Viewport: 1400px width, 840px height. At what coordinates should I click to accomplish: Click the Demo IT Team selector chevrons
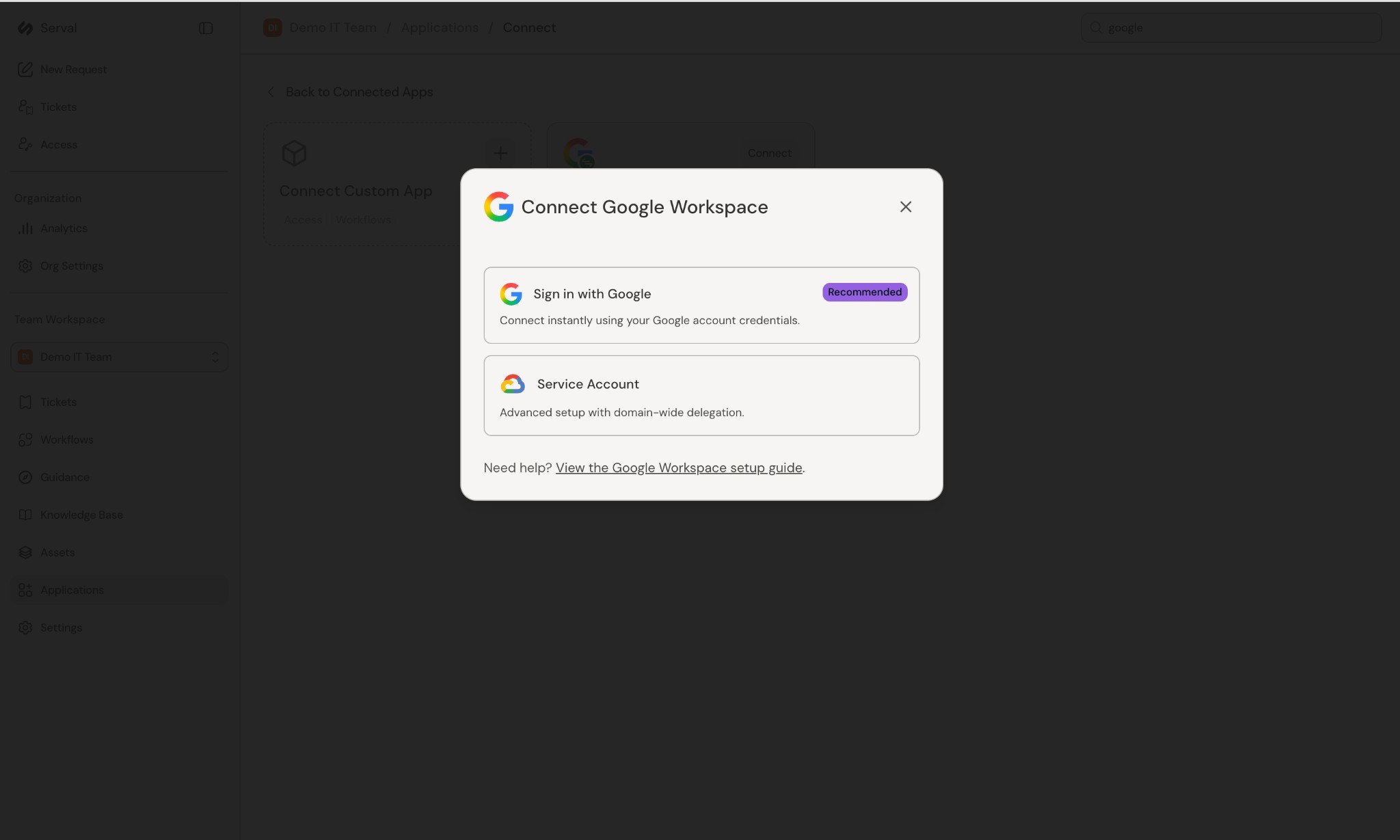coord(215,357)
